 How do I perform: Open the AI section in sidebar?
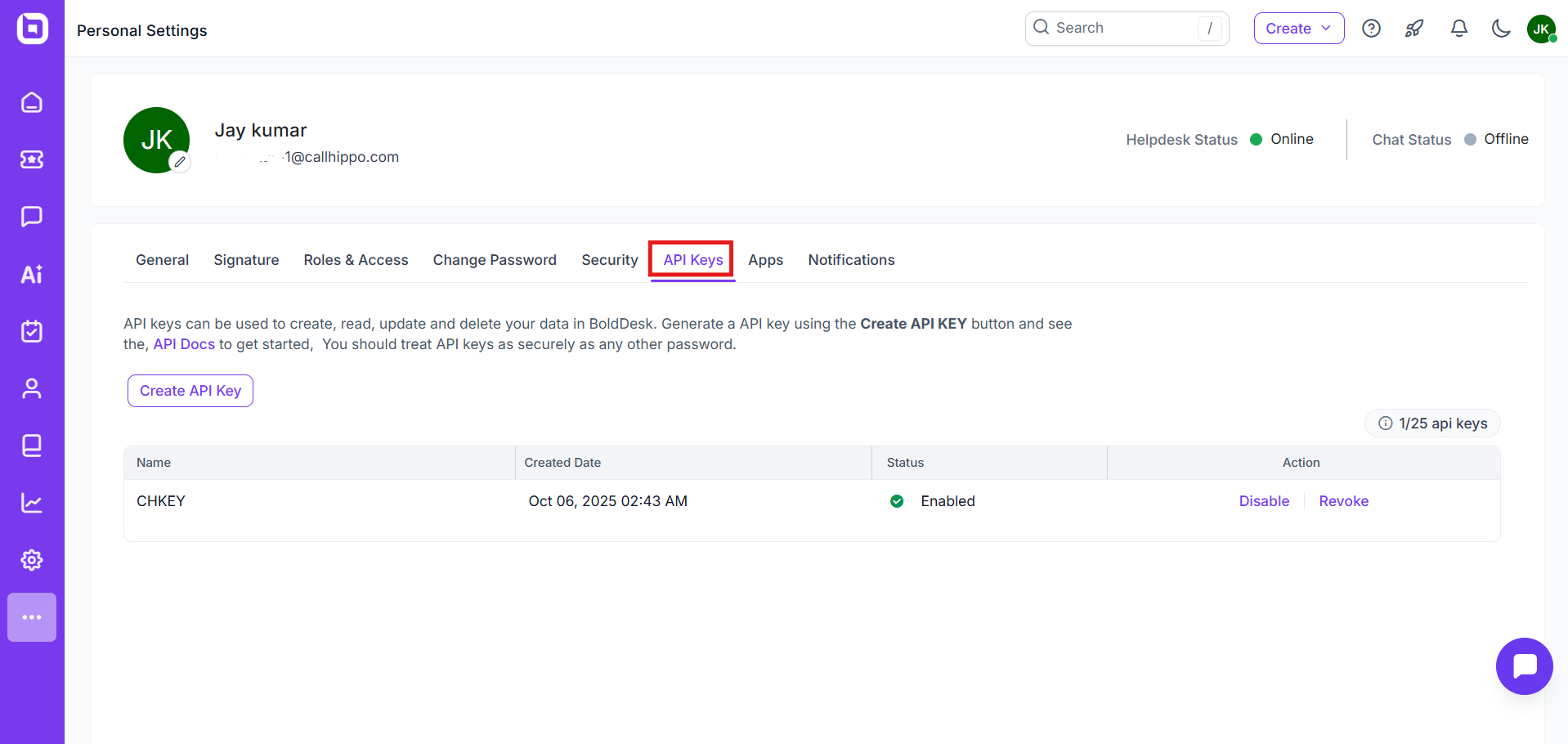pyautogui.click(x=32, y=274)
